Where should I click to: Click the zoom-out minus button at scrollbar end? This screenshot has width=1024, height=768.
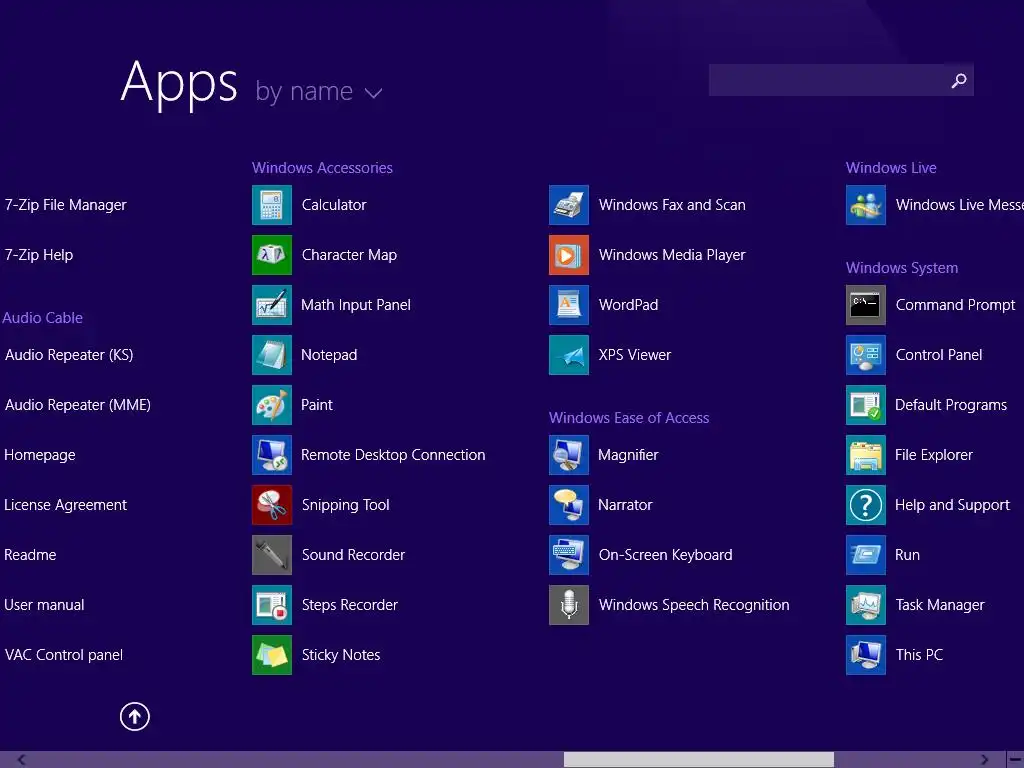coord(1016,760)
